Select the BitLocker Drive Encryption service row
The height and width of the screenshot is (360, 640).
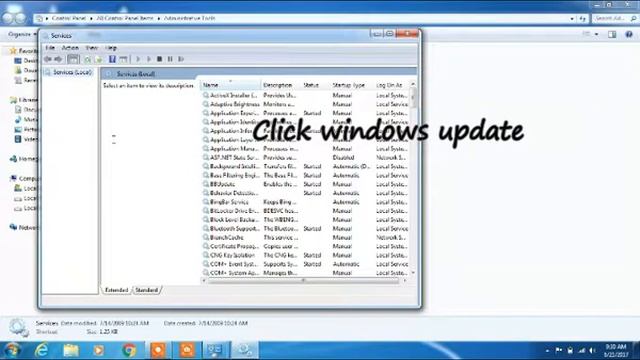pyautogui.click(x=305, y=211)
